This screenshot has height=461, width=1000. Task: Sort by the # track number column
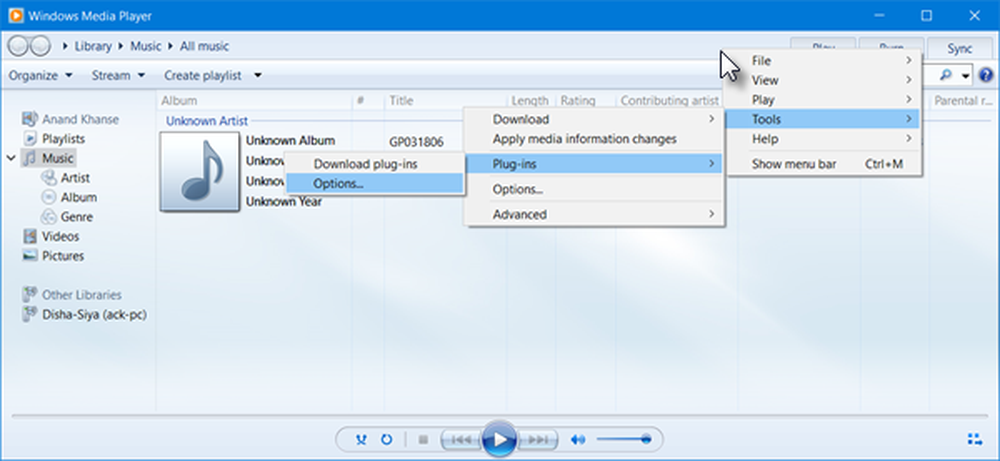point(368,100)
